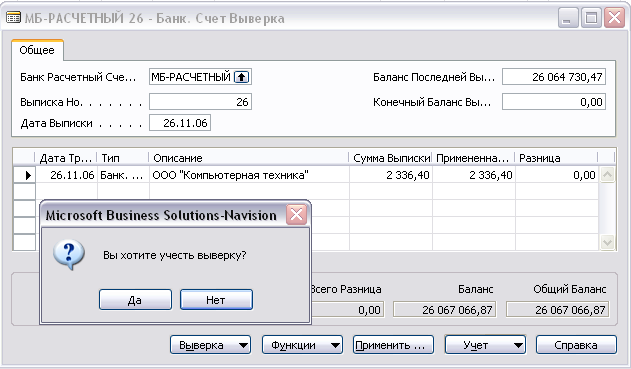Click the grid scroll down arrow
This screenshot has width=631, height=369.
[607, 242]
